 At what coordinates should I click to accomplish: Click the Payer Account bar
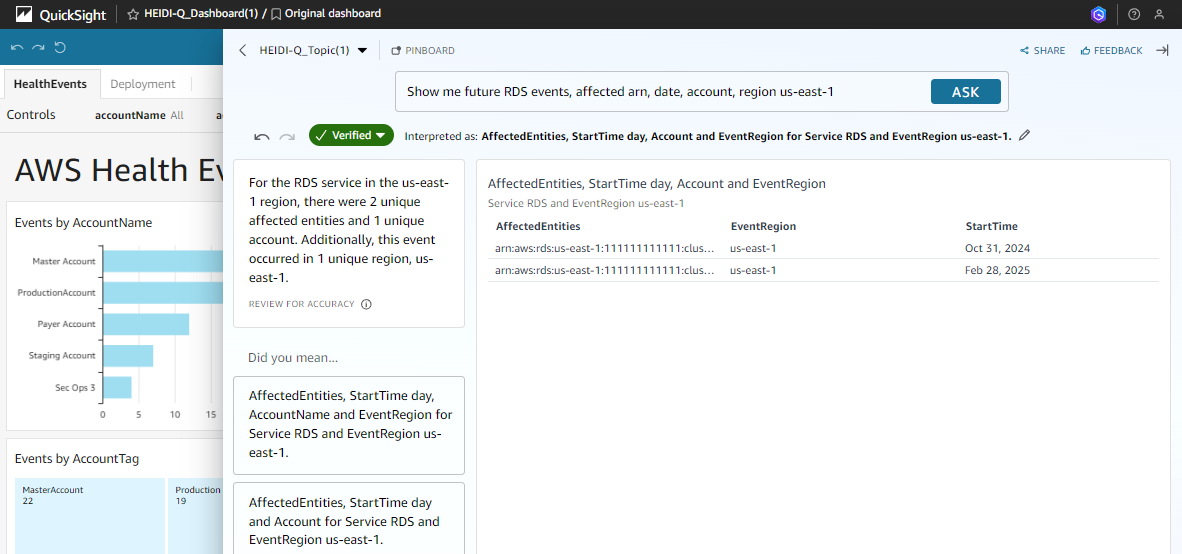(x=146, y=324)
